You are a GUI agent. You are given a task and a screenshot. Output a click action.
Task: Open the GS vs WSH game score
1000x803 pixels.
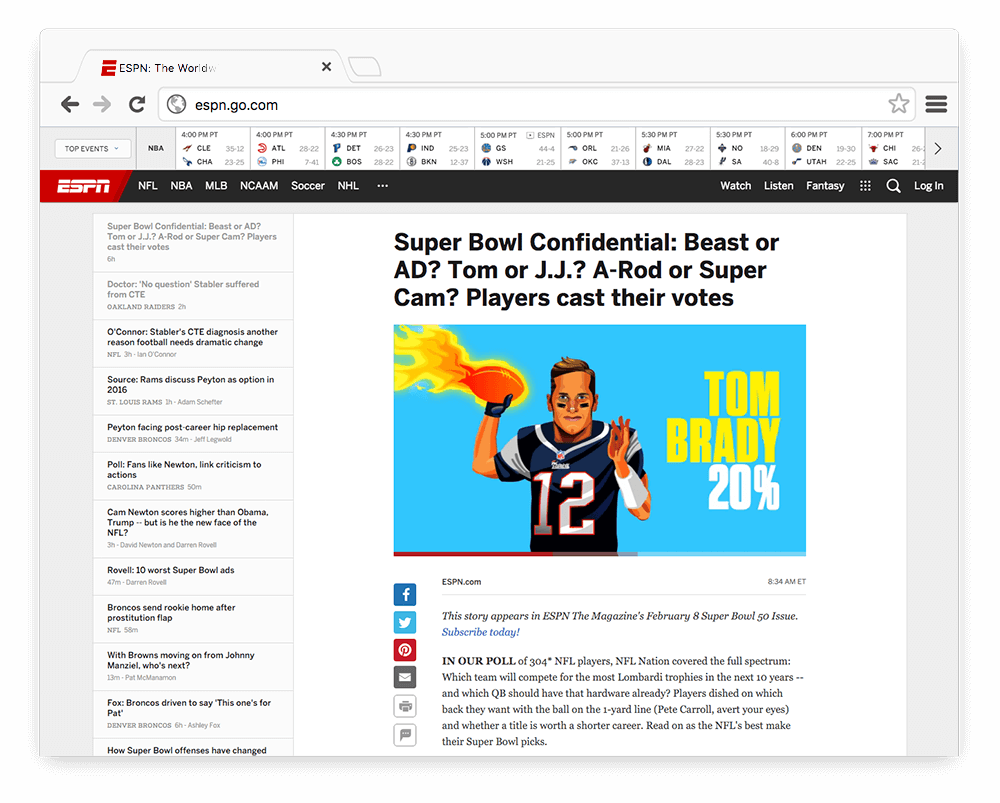(x=518, y=149)
